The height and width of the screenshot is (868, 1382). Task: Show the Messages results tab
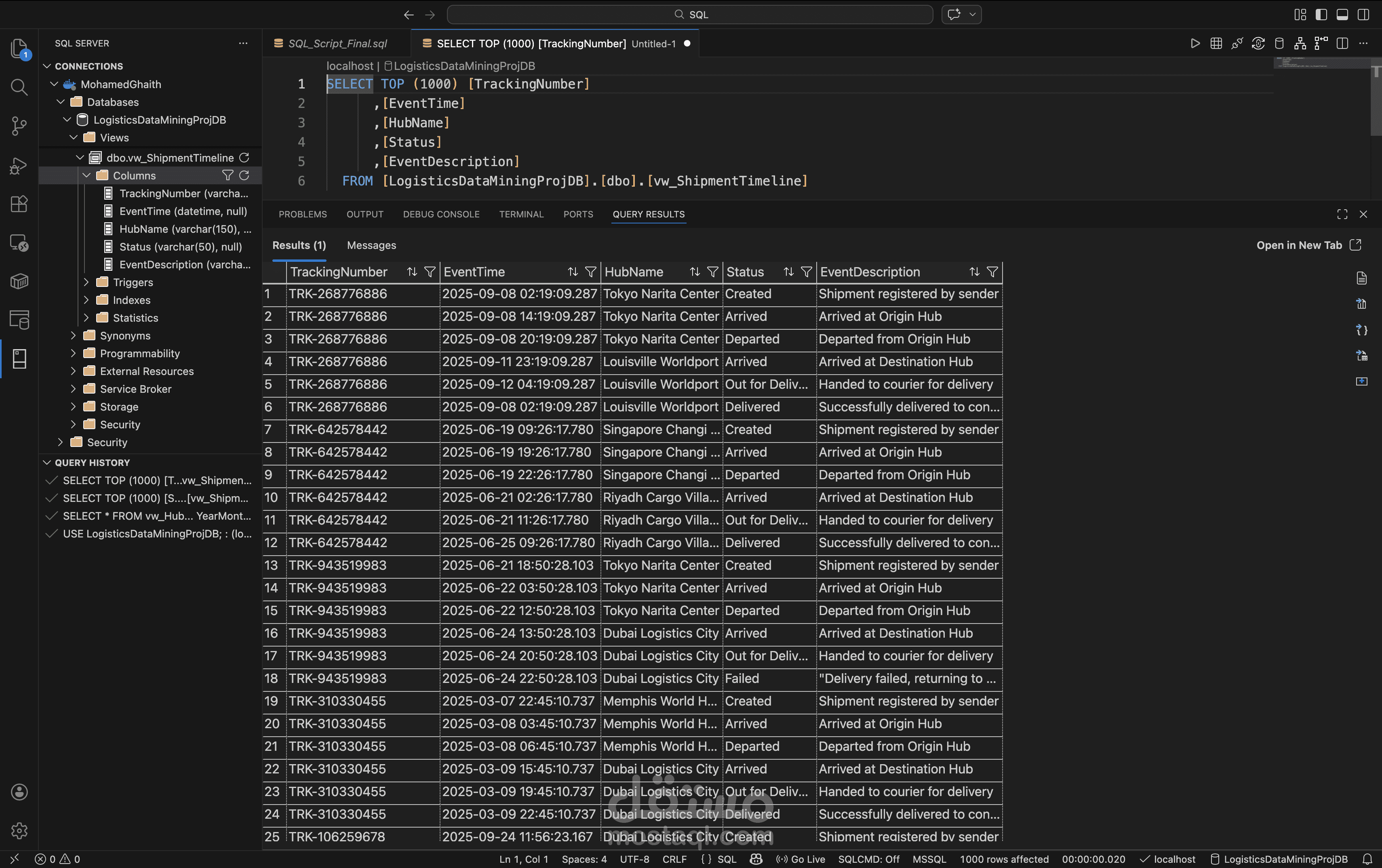[371, 245]
